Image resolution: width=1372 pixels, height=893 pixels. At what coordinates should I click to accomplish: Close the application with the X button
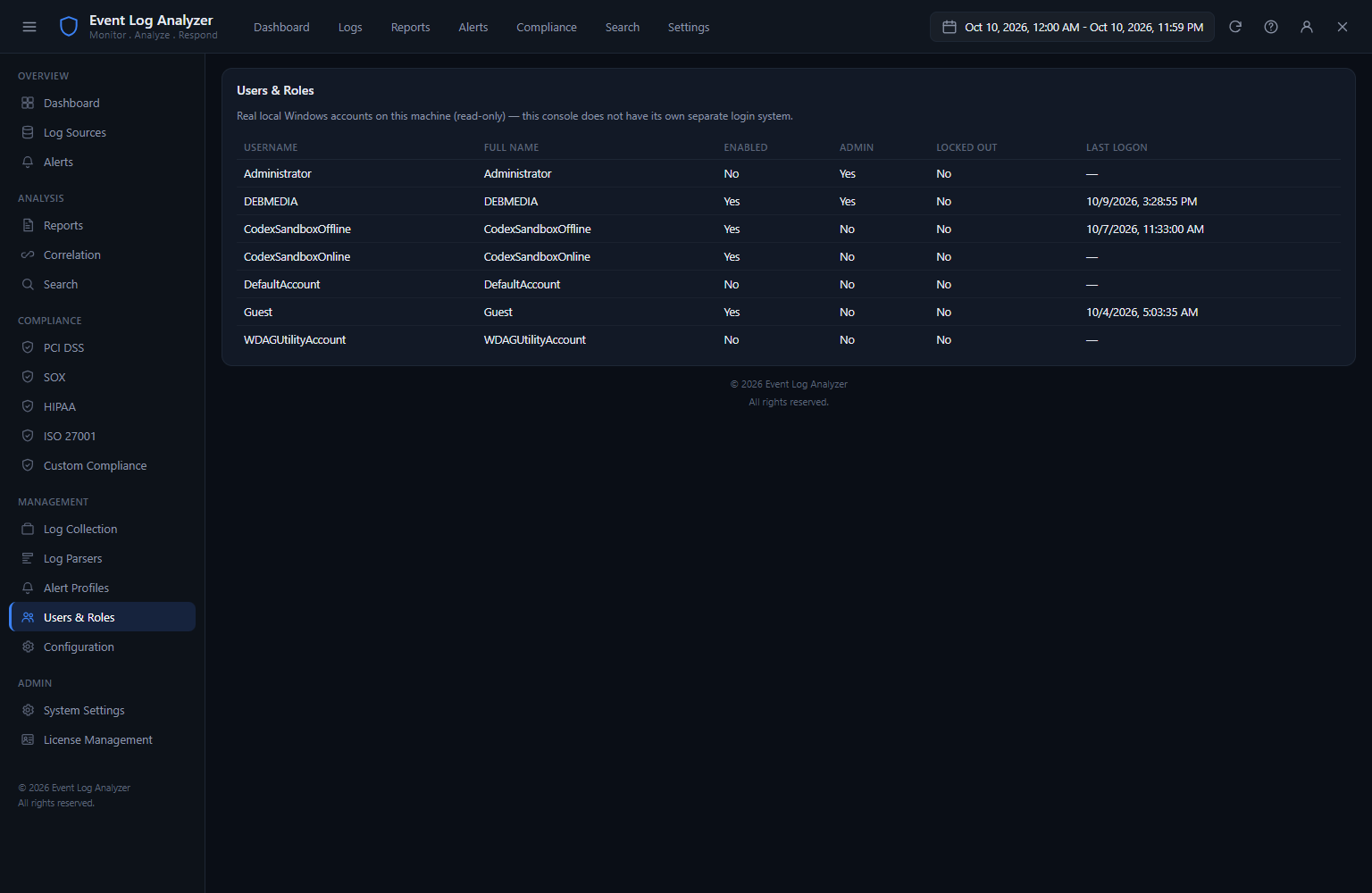[x=1343, y=27]
